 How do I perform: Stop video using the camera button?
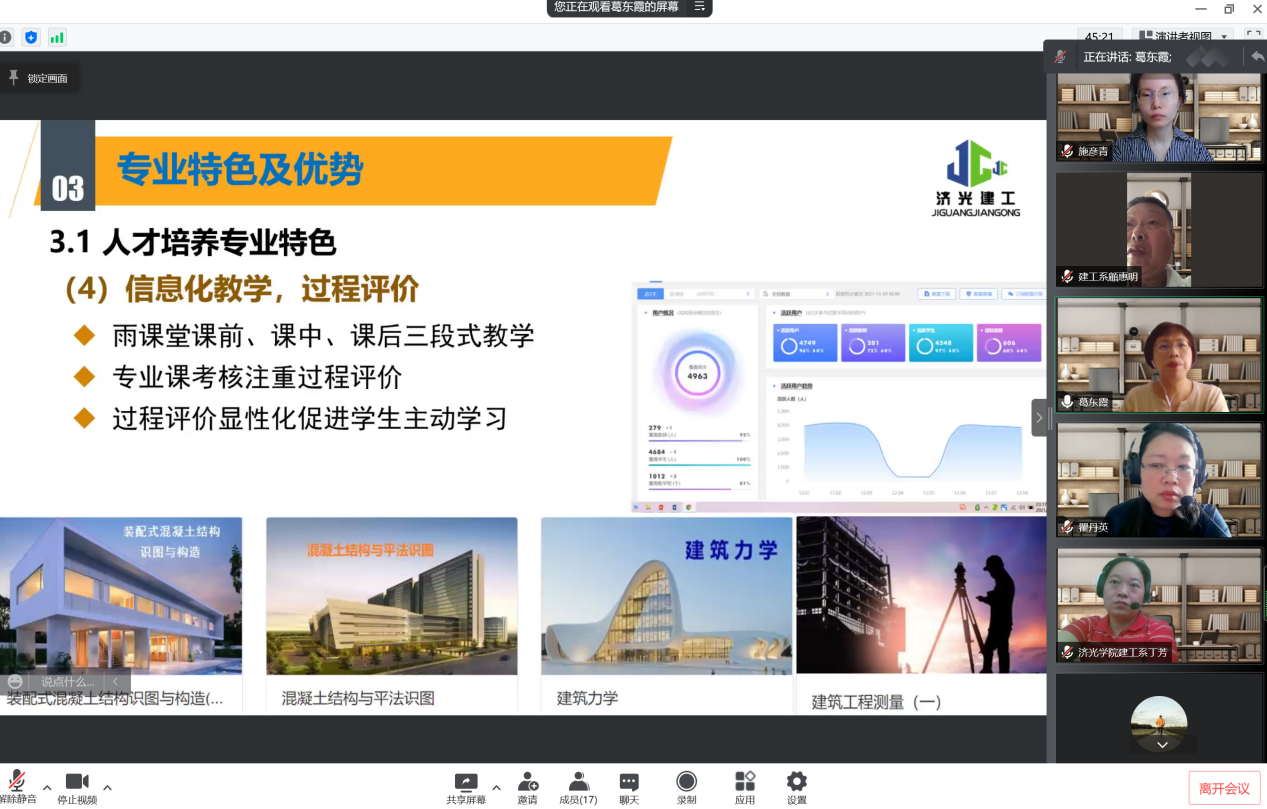pos(77,783)
